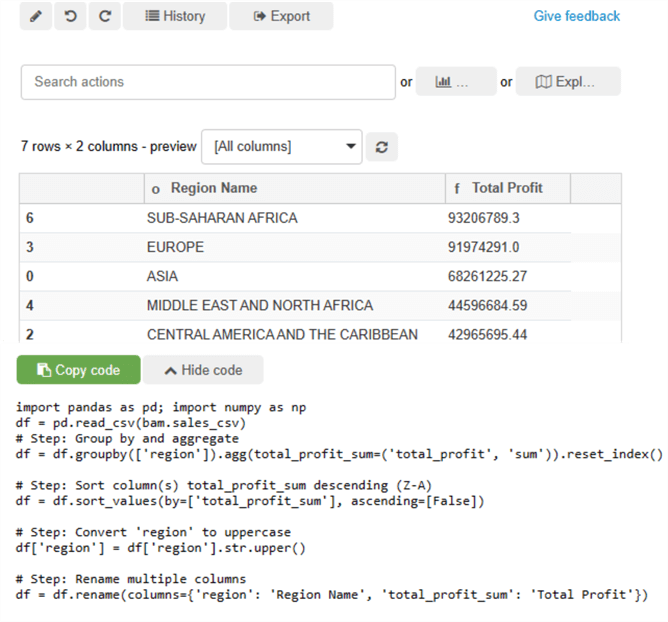The width and height of the screenshot is (668, 622).
Task: Click the pencil edit icon
Action: 35,16
